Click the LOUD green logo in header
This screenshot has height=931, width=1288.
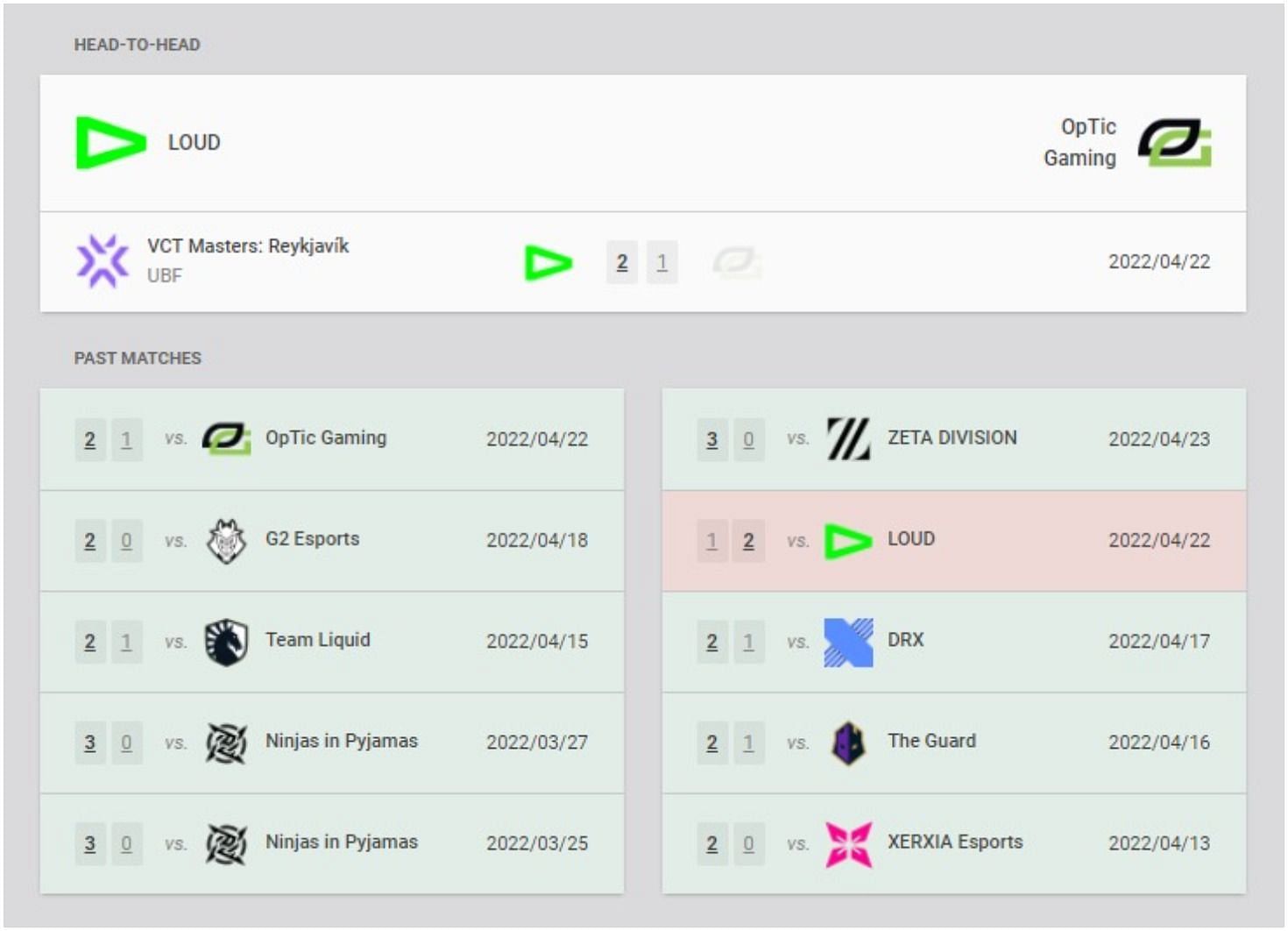pyautogui.click(x=110, y=142)
